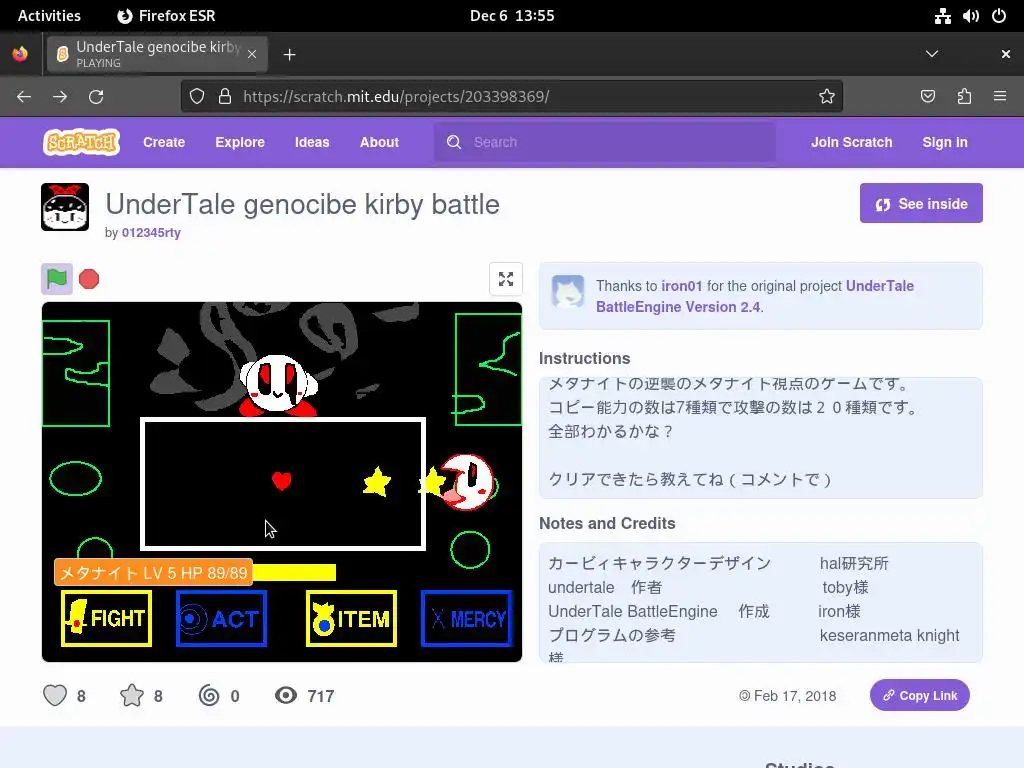
Task: Open the Scratch home logo
Action: pyautogui.click(x=82, y=142)
